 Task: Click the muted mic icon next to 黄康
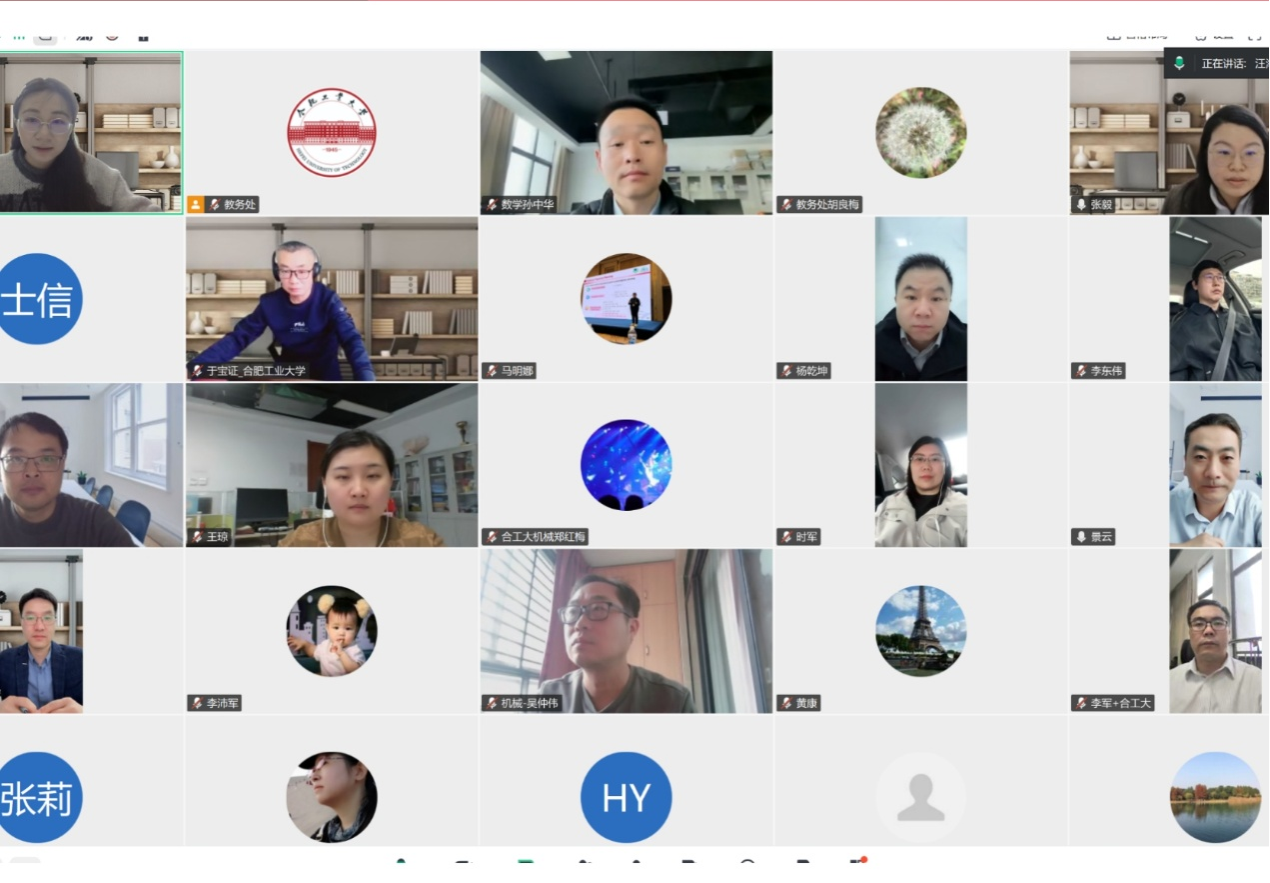tap(786, 703)
